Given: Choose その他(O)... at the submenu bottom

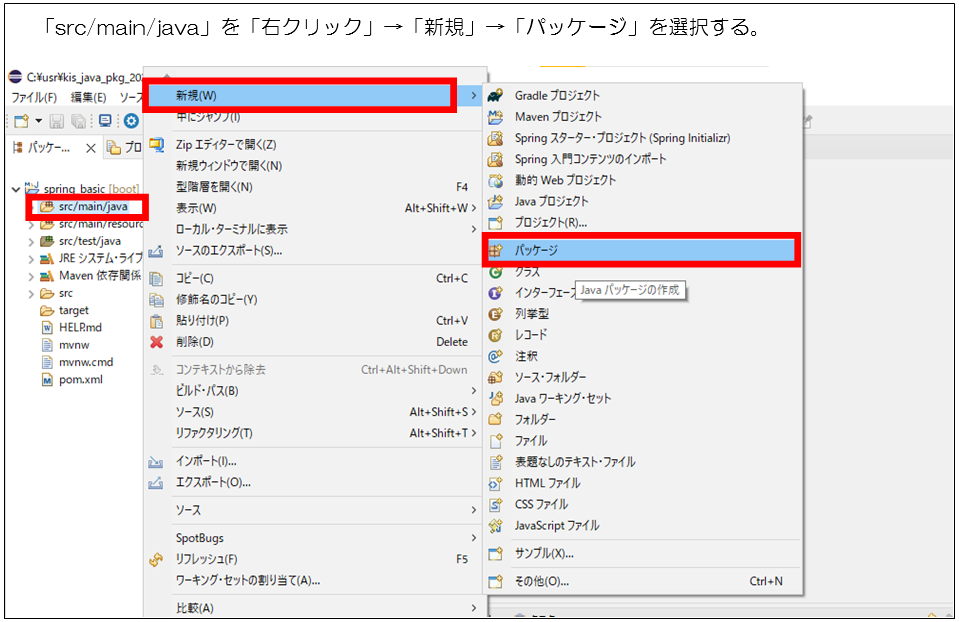Looking at the screenshot, I should [541, 581].
